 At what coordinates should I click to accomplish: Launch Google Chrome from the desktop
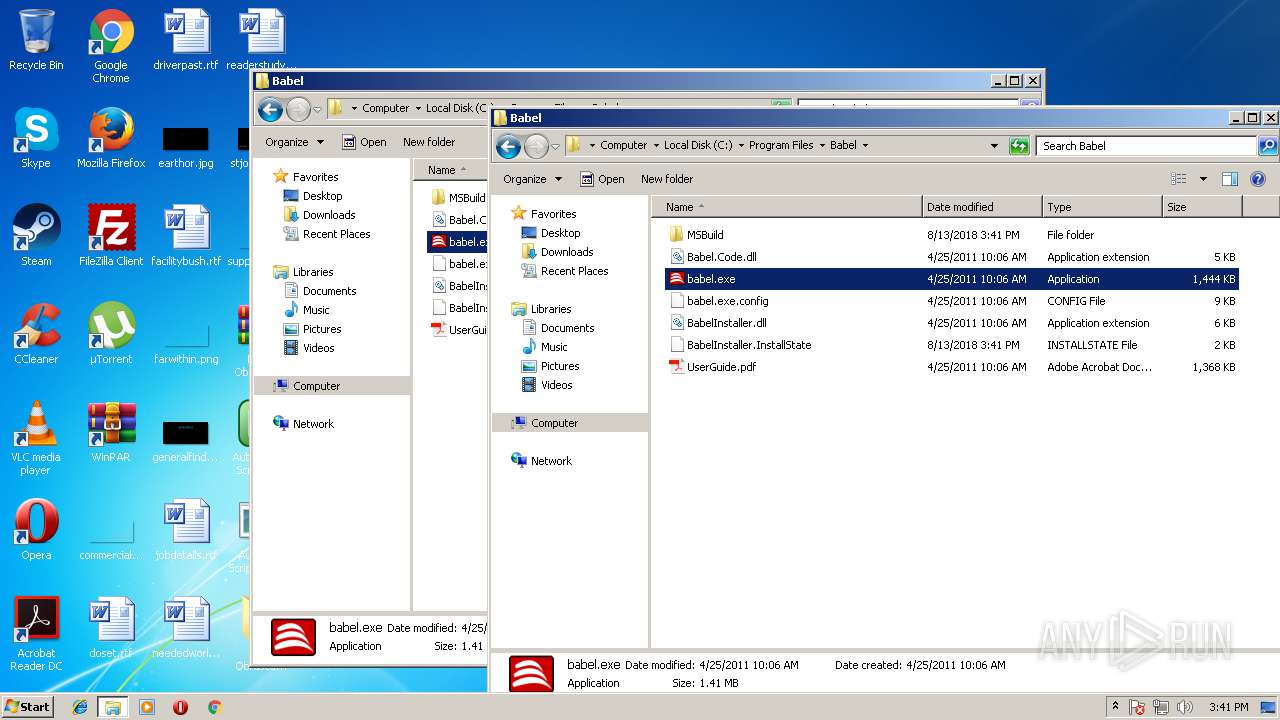(111, 46)
